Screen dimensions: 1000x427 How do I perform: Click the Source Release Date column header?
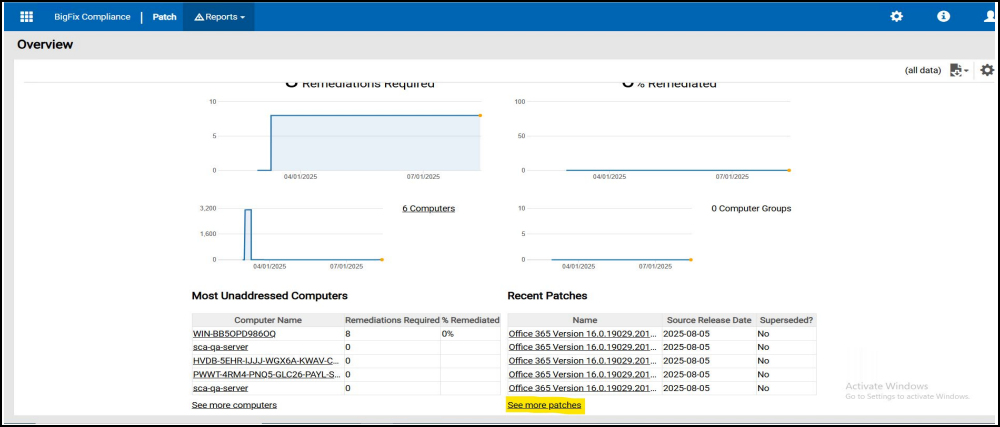(708, 319)
